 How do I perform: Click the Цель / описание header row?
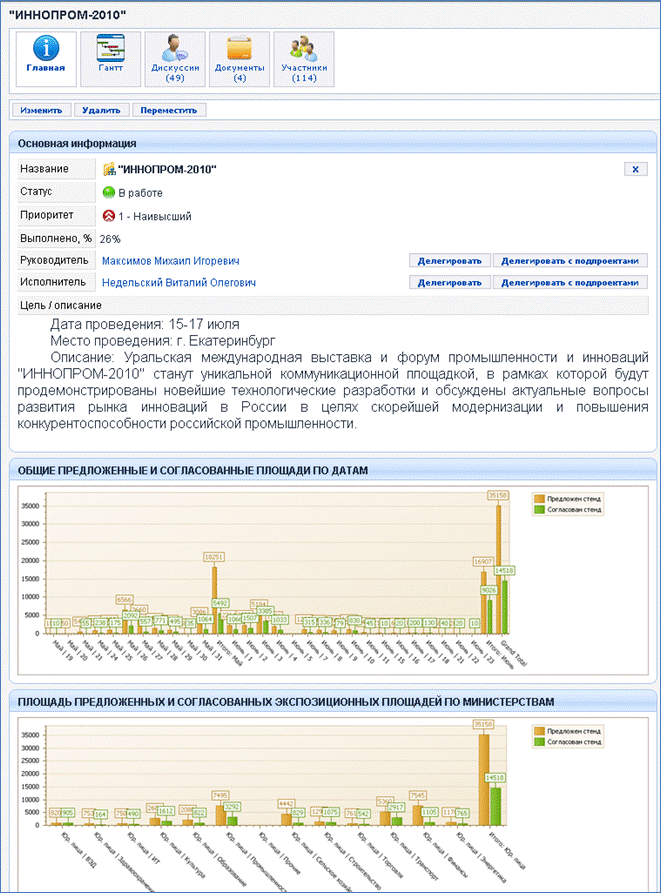pyautogui.click(x=333, y=305)
